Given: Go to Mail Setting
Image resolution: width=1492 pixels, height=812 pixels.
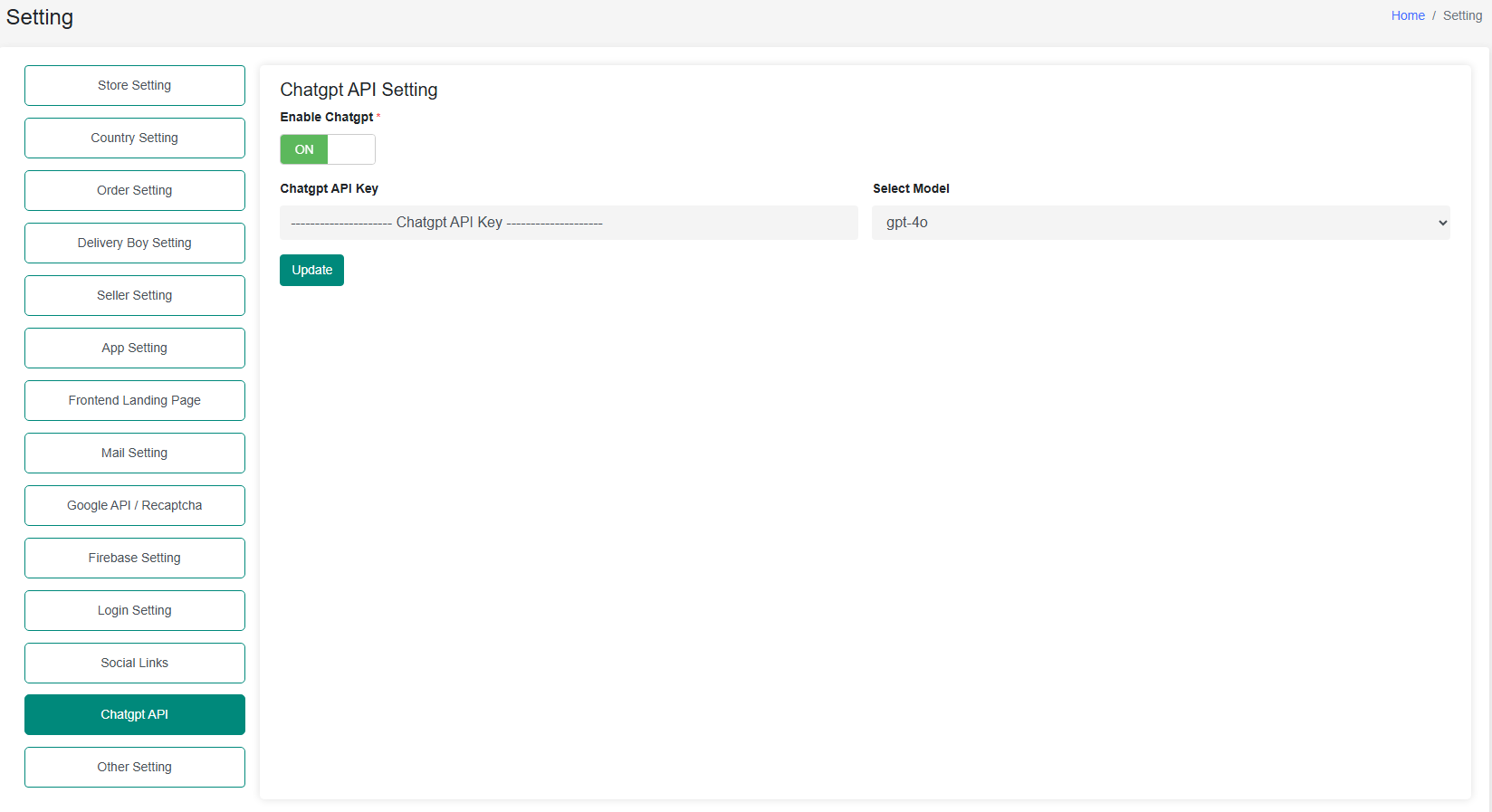Looking at the screenshot, I should click(135, 453).
